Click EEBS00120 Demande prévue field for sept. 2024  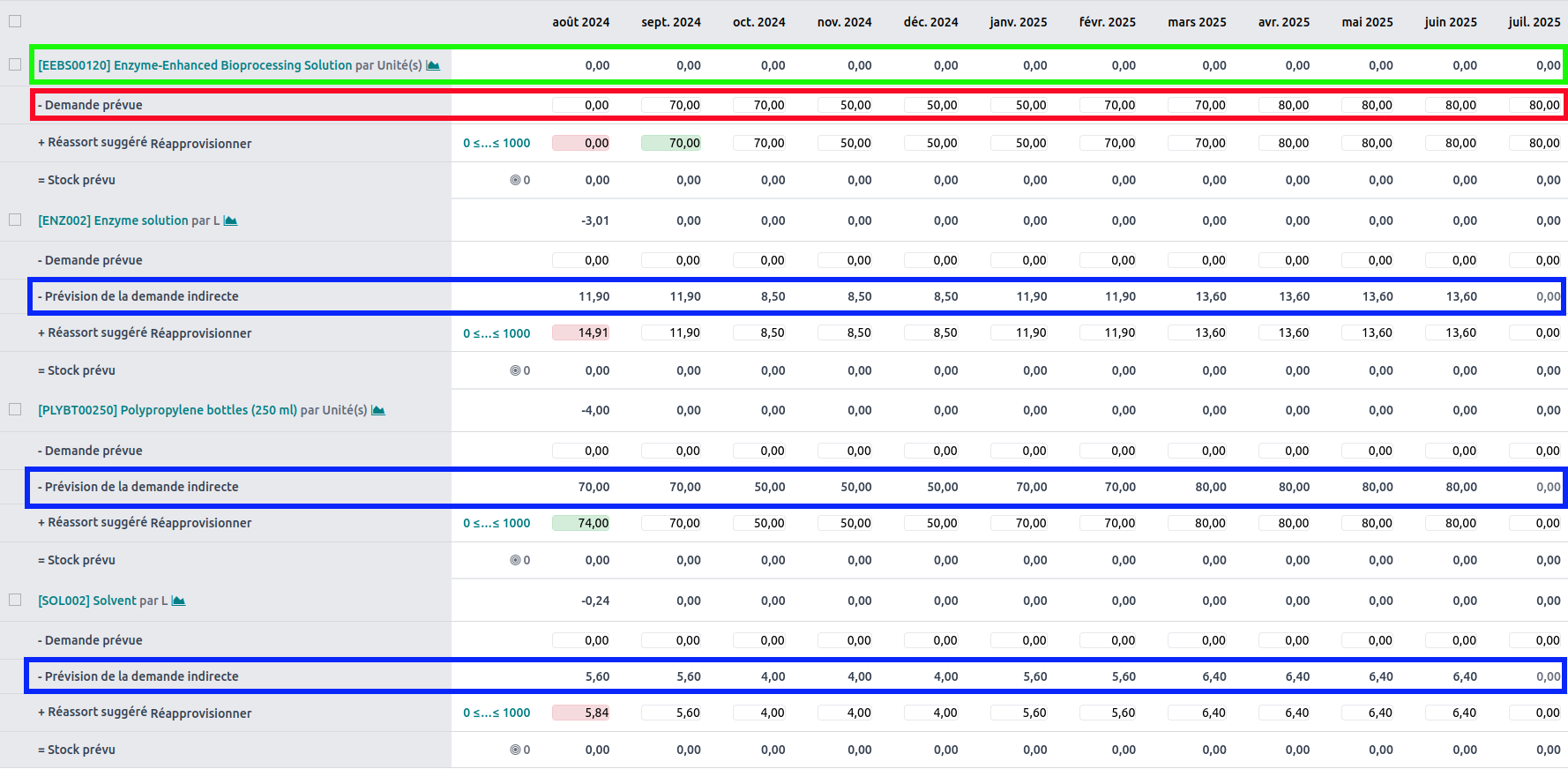click(671, 105)
